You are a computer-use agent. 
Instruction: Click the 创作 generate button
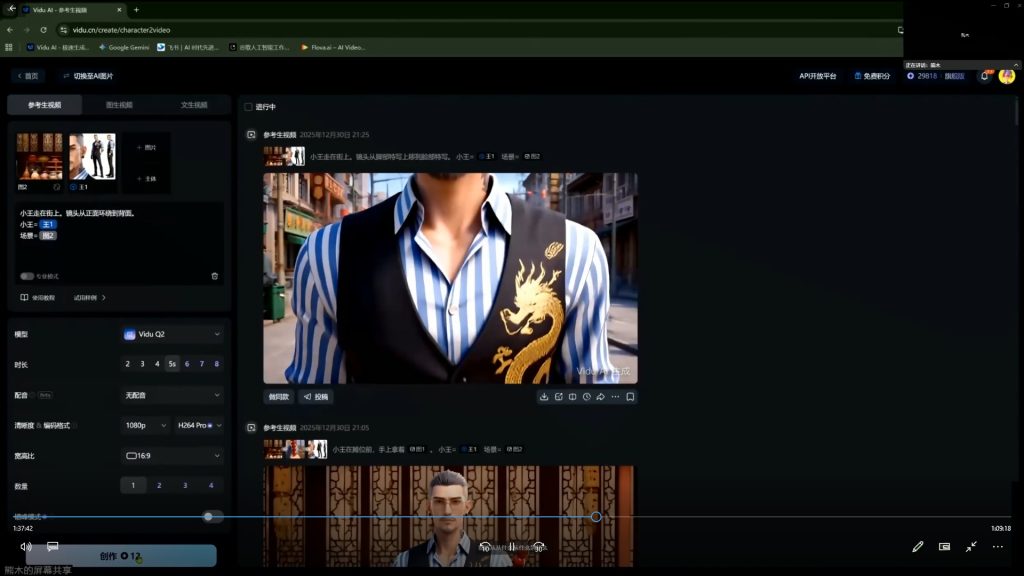(119, 556)
